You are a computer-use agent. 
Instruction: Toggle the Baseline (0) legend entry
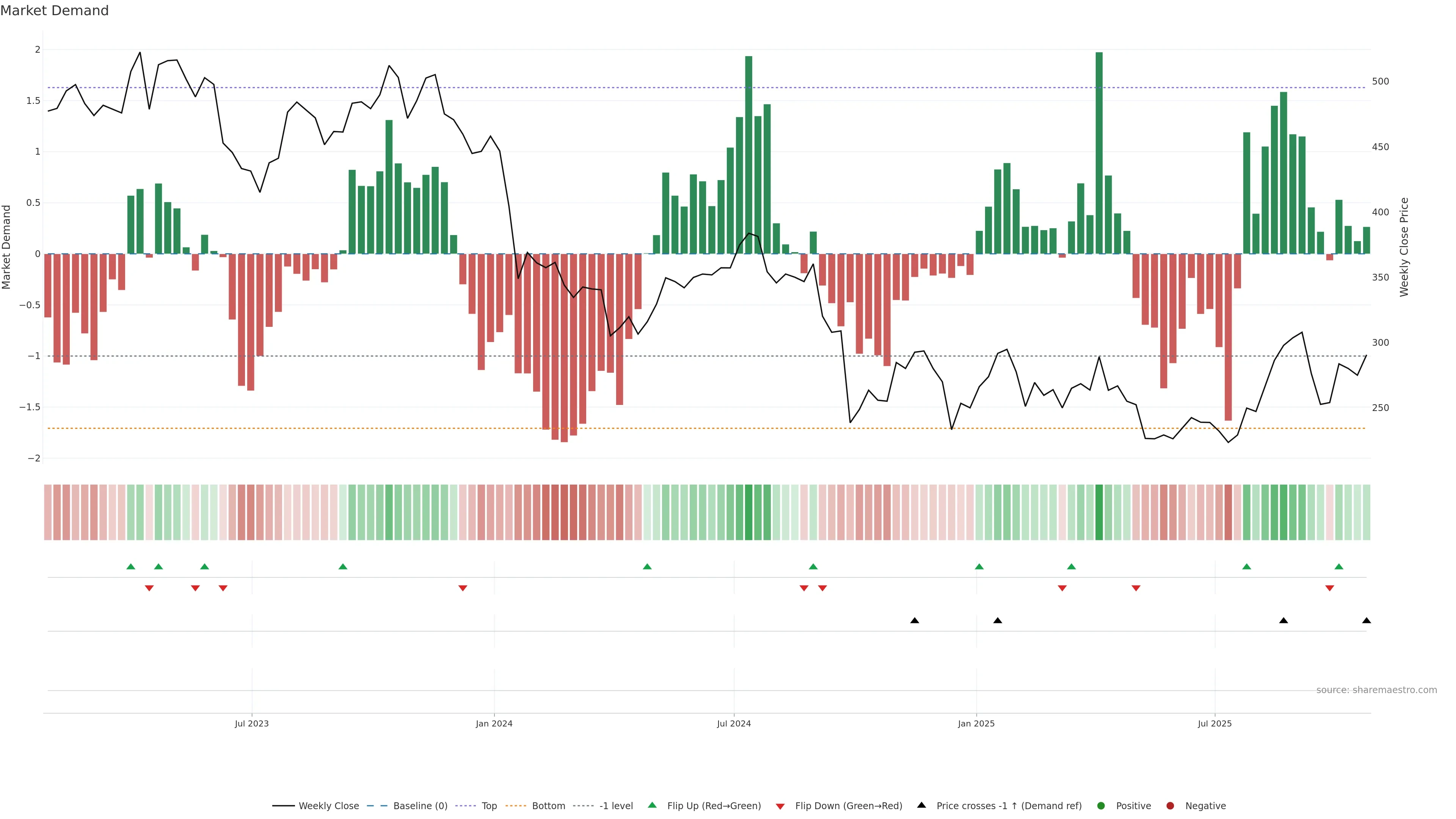tap(420, 805)
